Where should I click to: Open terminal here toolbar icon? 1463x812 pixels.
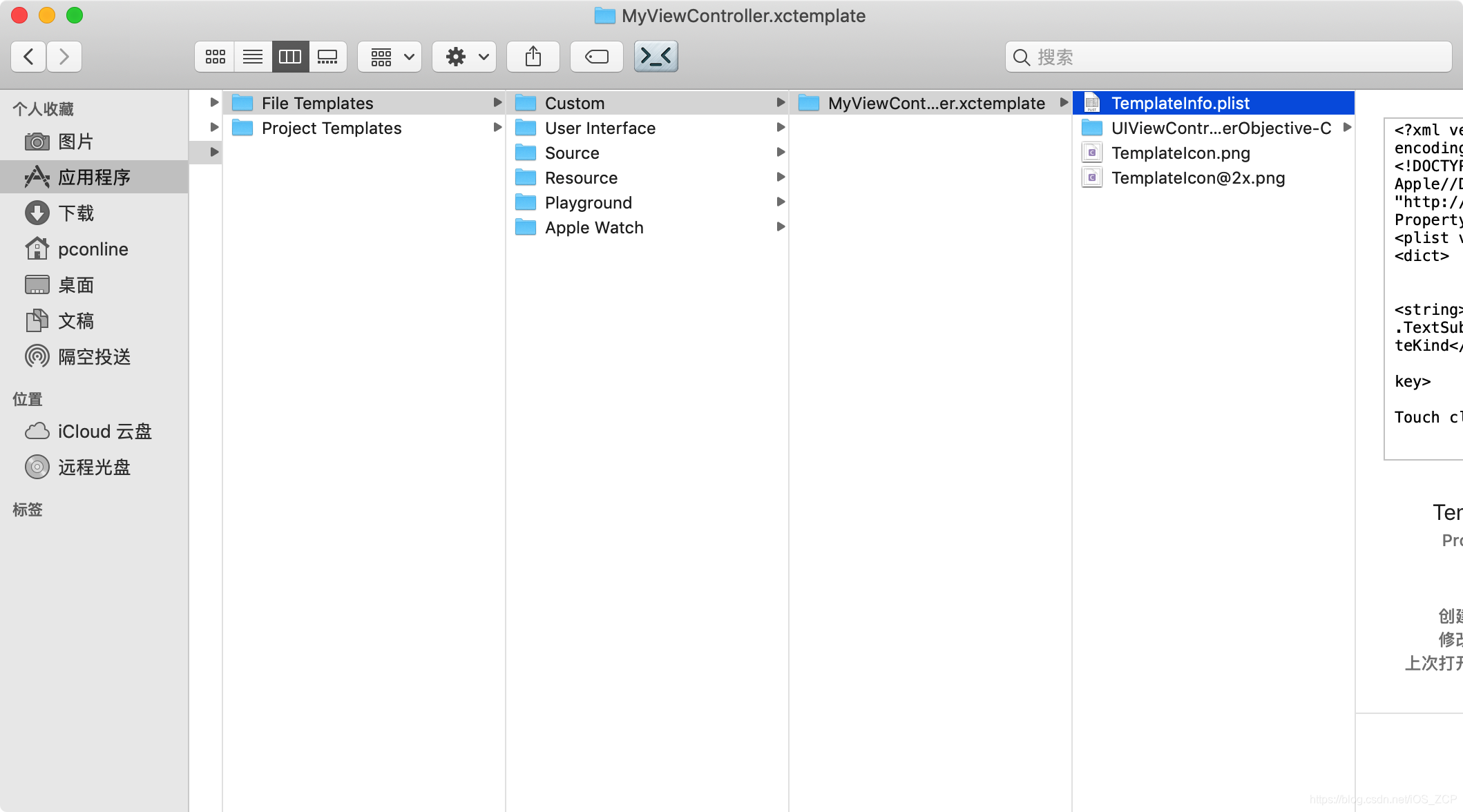pos(656,57)
